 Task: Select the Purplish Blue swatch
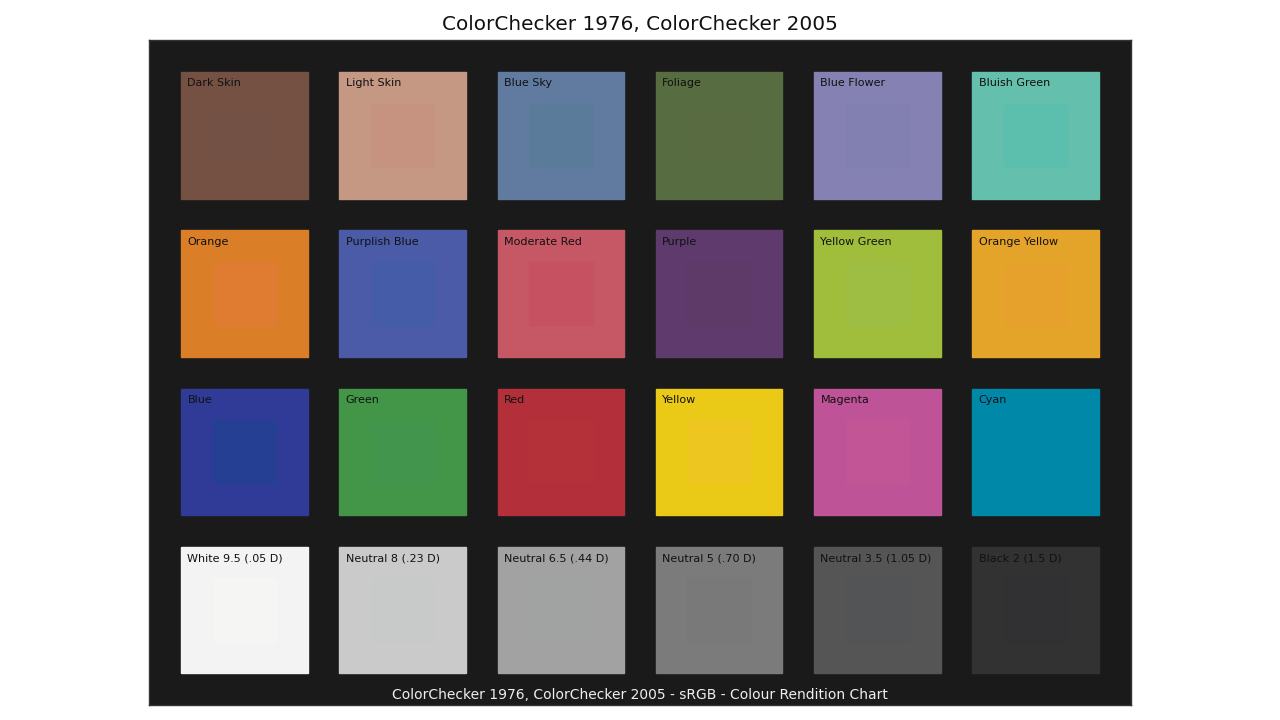[x=403, y=294]
